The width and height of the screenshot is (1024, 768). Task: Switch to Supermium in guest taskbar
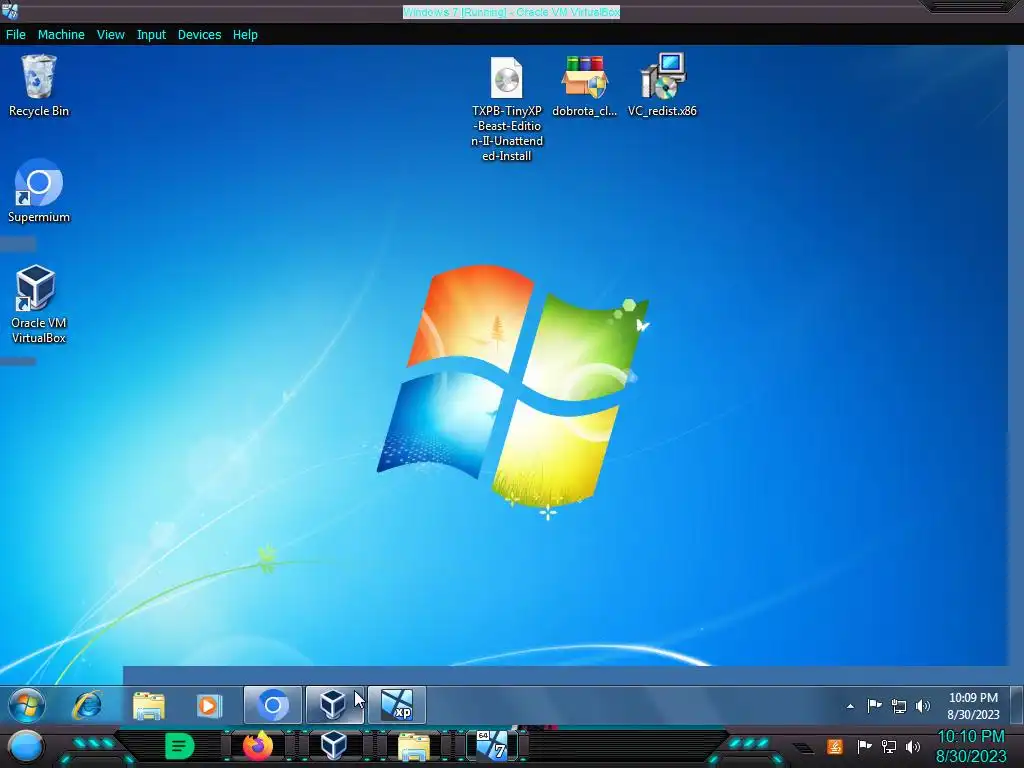273,705
